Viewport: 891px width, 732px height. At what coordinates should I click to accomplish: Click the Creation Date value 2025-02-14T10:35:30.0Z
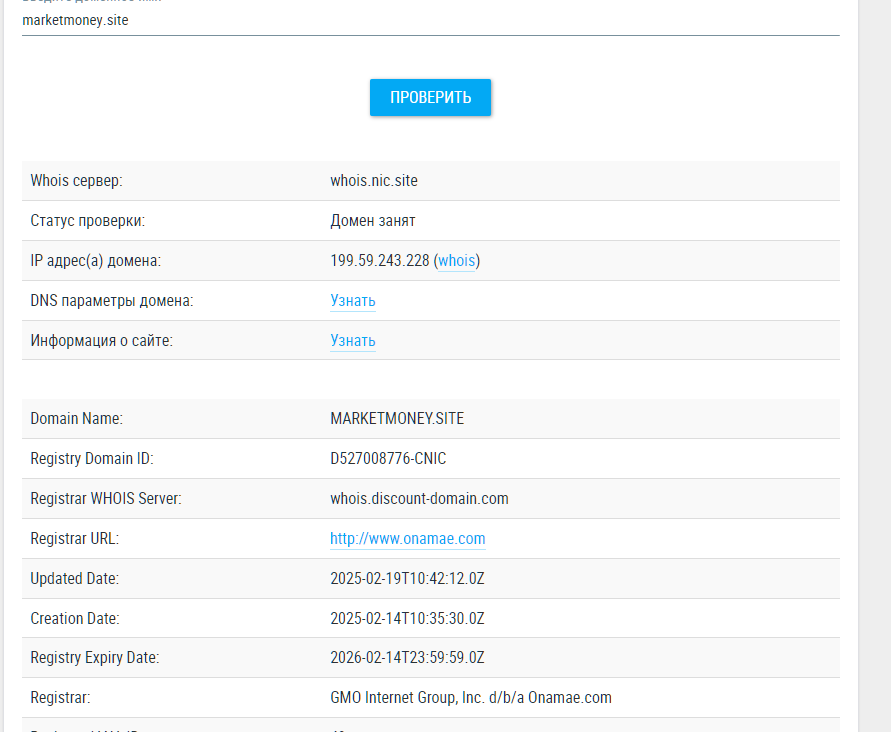407,618
